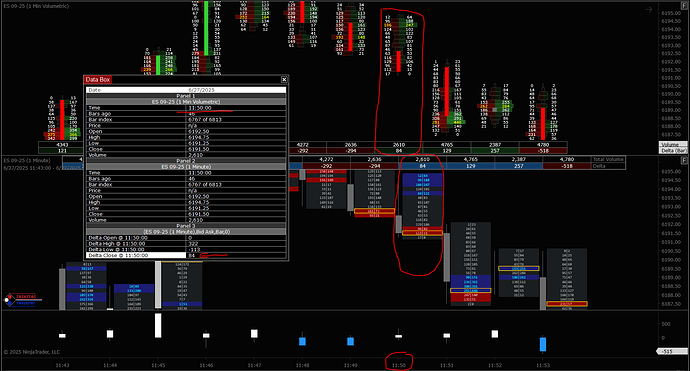Select the Time 11:50:00 row in Panel 1
The width and height of the screenshot is (690, 371).
click(186, 108)
